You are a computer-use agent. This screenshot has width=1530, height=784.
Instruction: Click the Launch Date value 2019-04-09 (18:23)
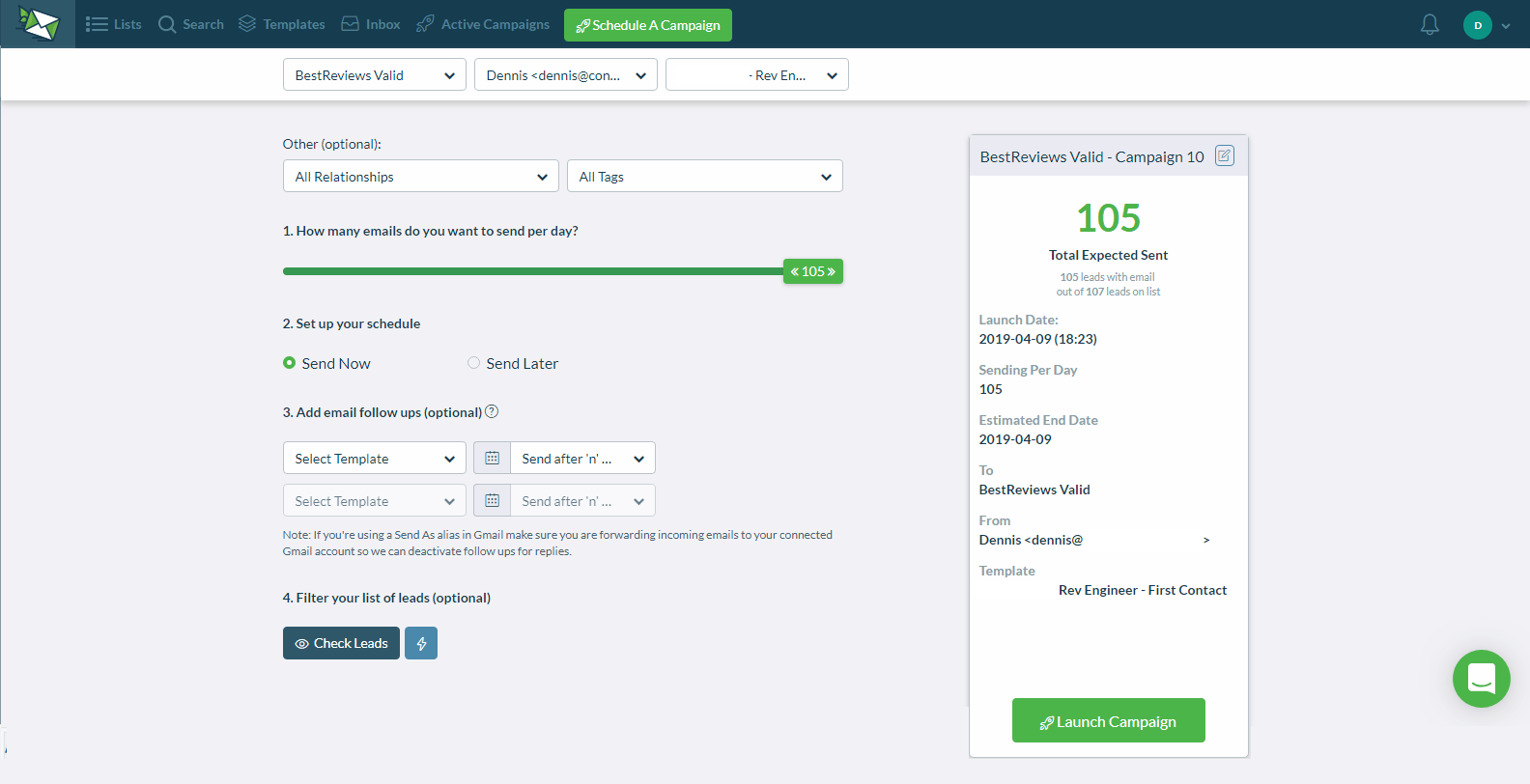click(1038, 339)
